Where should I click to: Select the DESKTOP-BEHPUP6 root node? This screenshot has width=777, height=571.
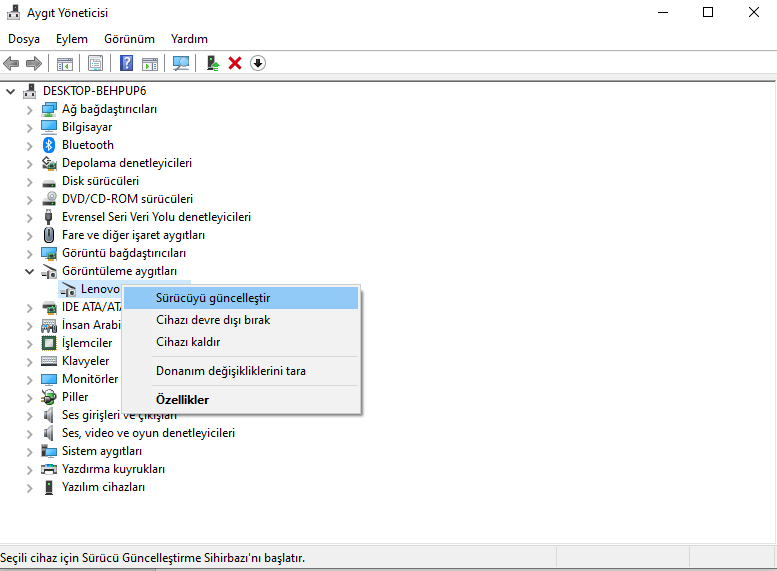(95, 91)
